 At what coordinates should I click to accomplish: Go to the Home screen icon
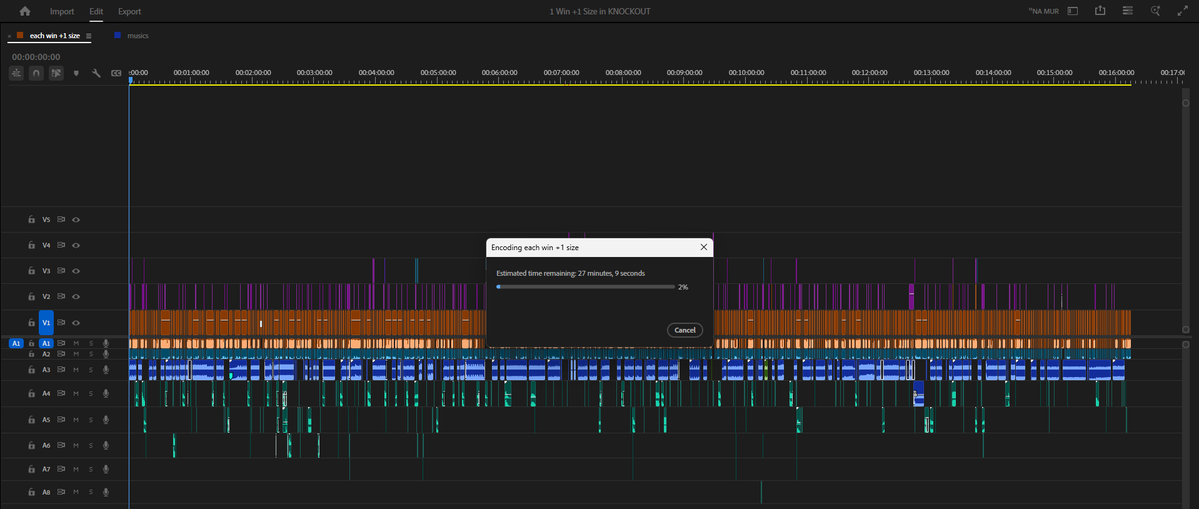25,11
